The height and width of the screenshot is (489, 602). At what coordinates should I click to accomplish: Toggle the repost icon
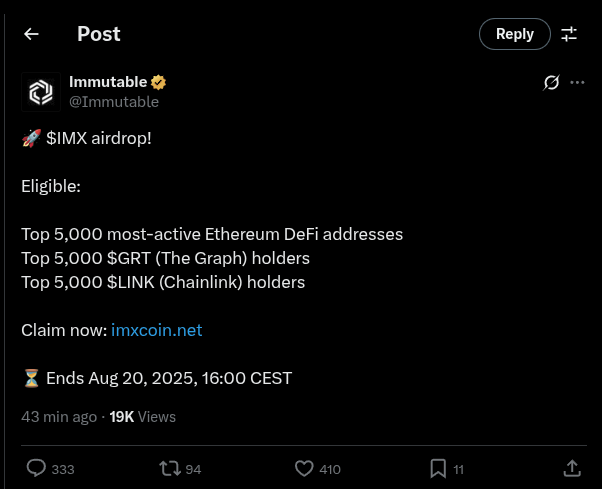[x=170, y=468]
